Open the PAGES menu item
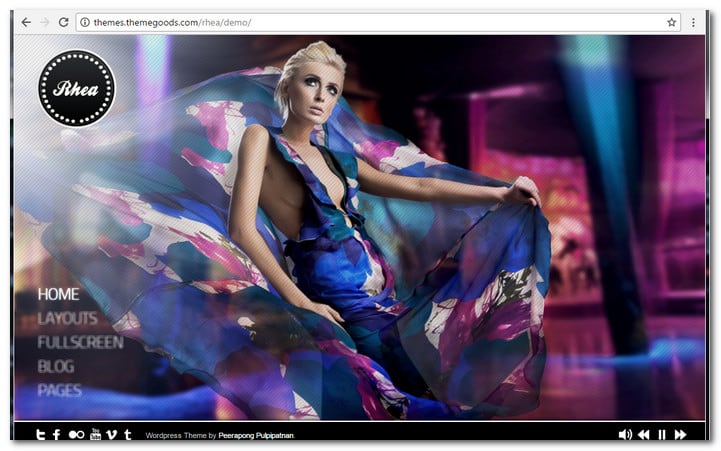 click(59, 390)
